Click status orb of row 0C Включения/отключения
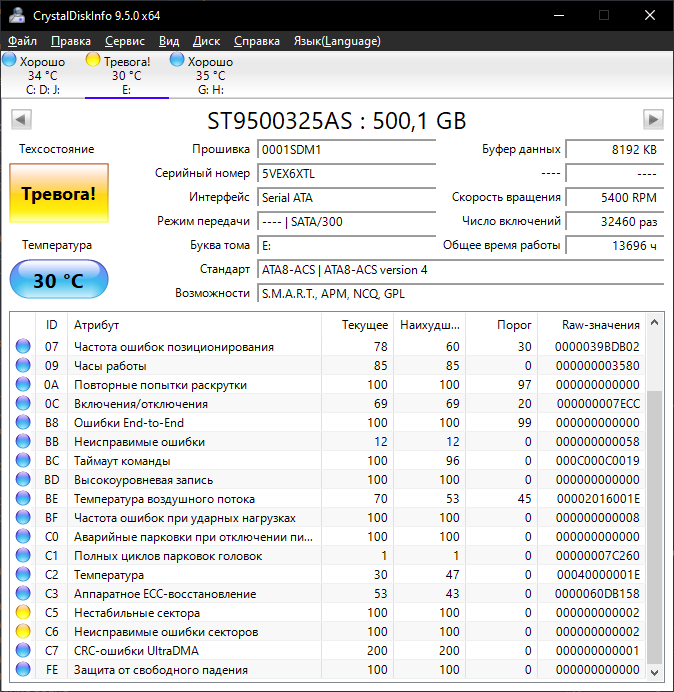The height and width of the screenshot is (692, 674). tap(23, 403)
